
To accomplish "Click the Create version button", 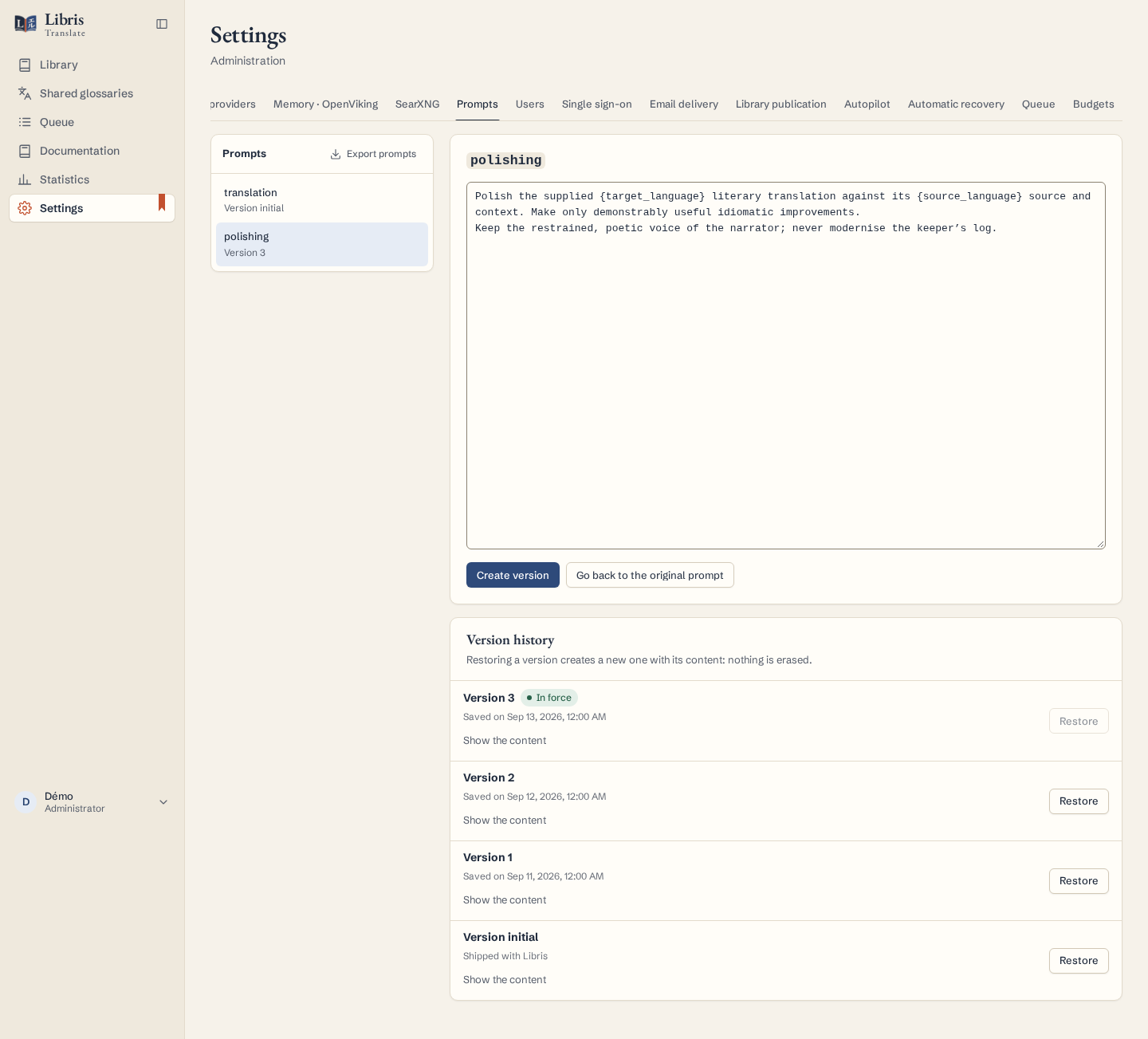I will point(513,575).
